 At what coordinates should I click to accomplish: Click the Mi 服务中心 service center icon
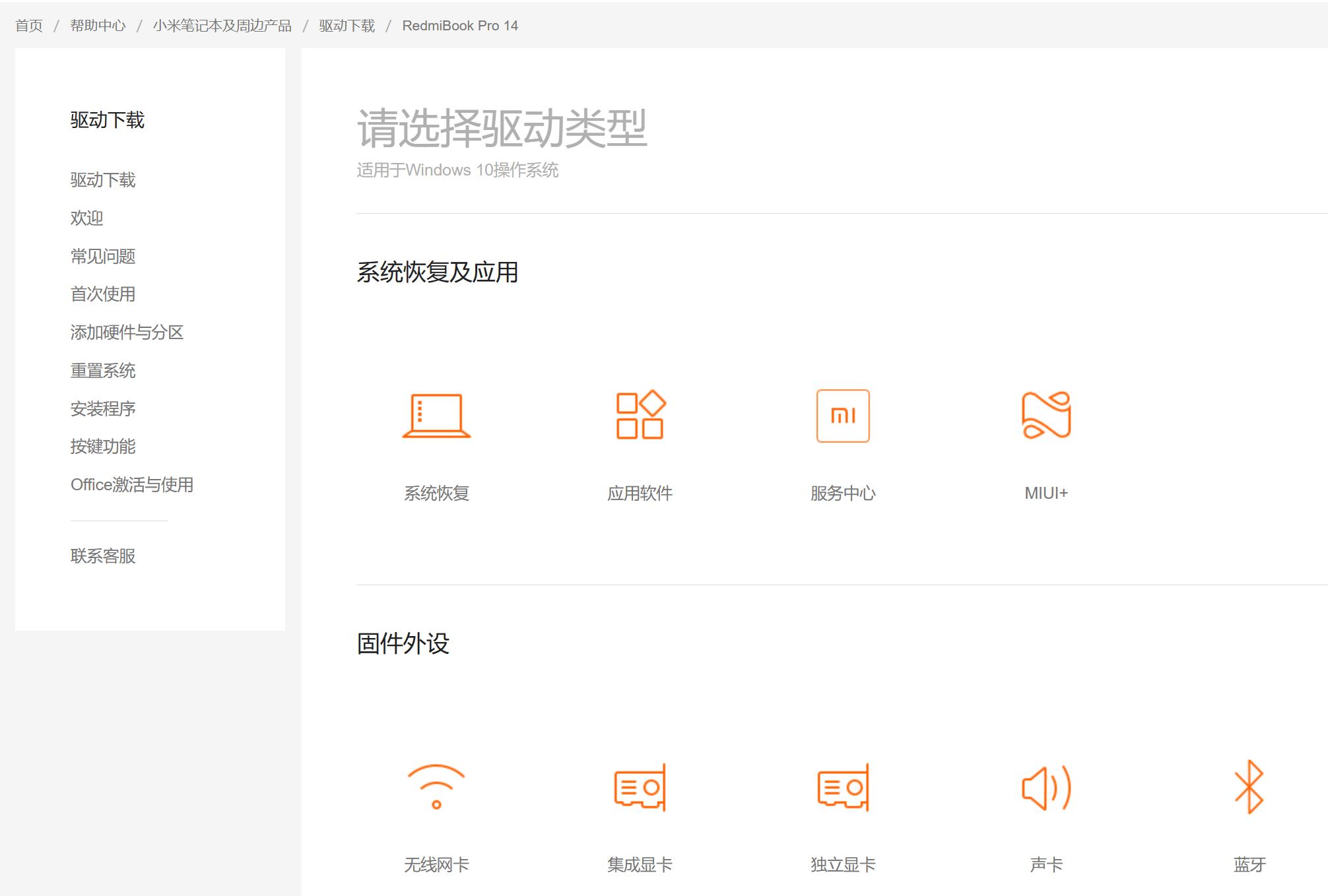coord(843,416)
